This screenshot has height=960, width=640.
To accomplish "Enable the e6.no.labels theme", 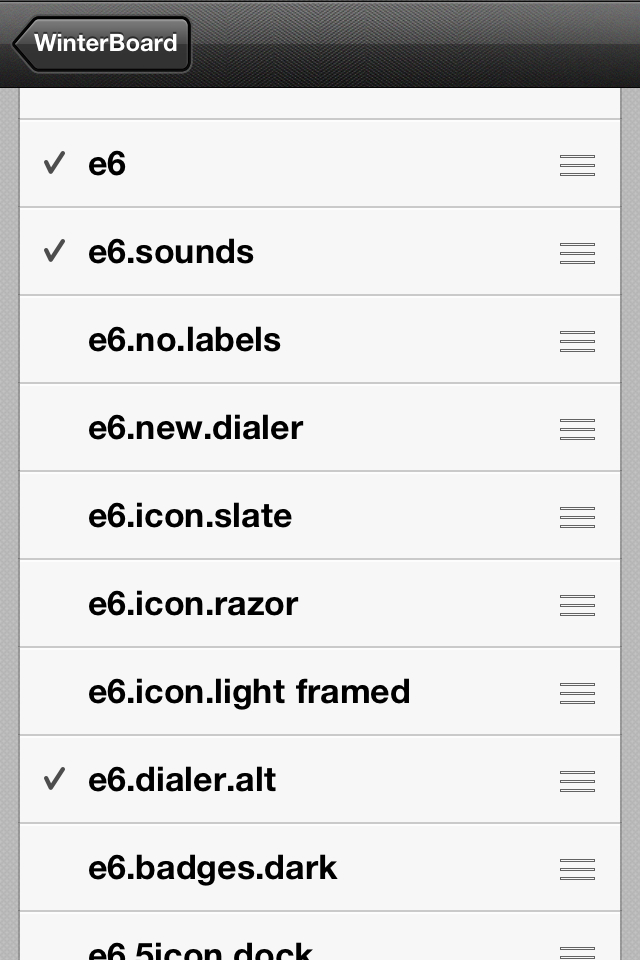I will click(x=320, y=340).
